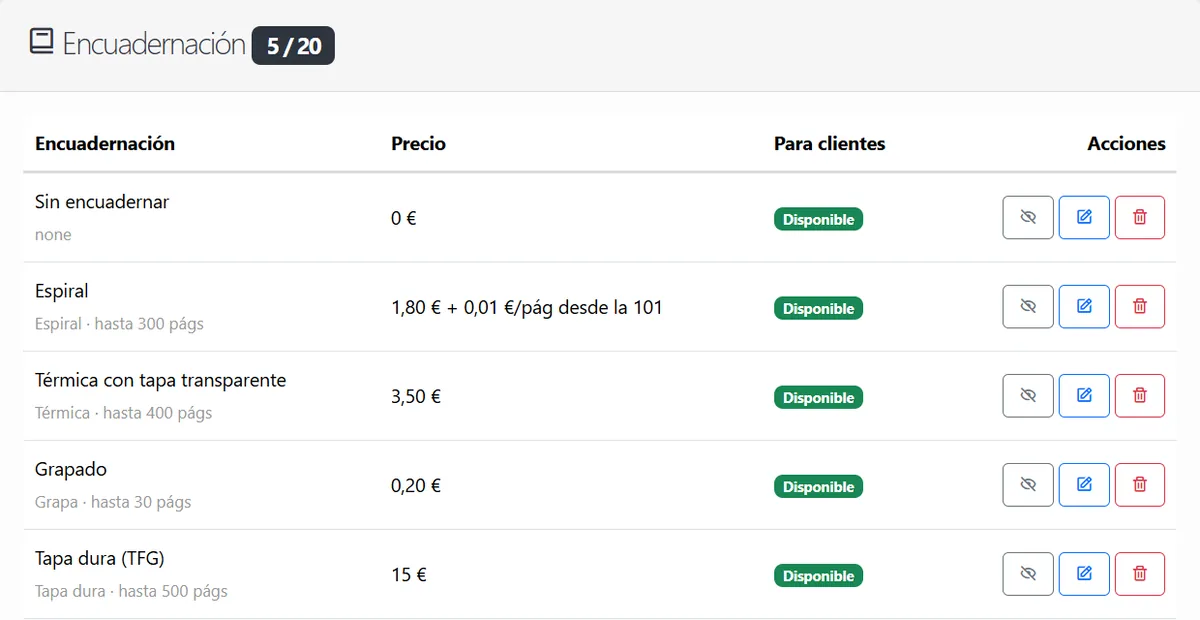This screenshot has width=1200, height=620.
Task: Hide Térmica con tapa transparente from clients
Action: [x=1028, y=396]
